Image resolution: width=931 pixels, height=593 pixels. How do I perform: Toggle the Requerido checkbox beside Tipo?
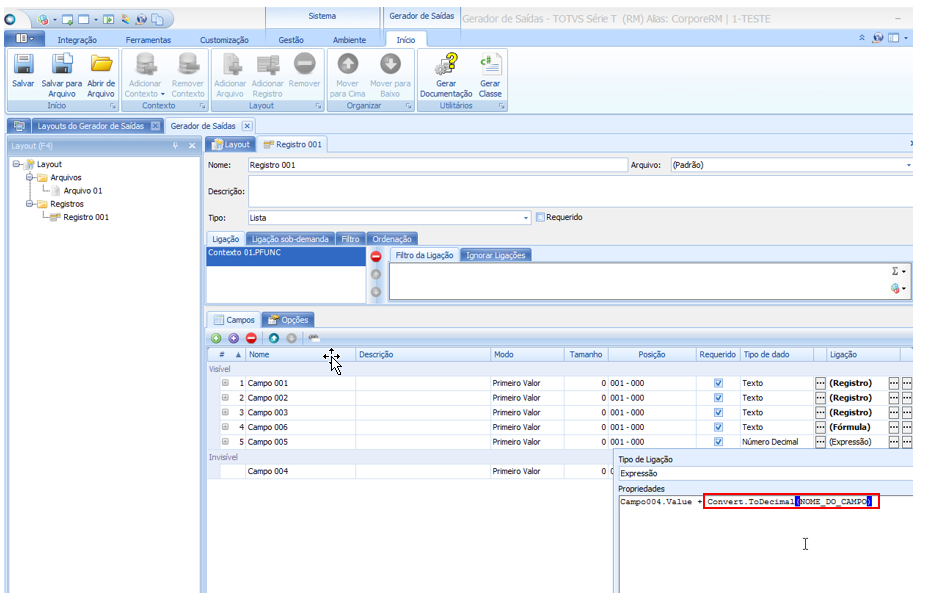[540, 217]
